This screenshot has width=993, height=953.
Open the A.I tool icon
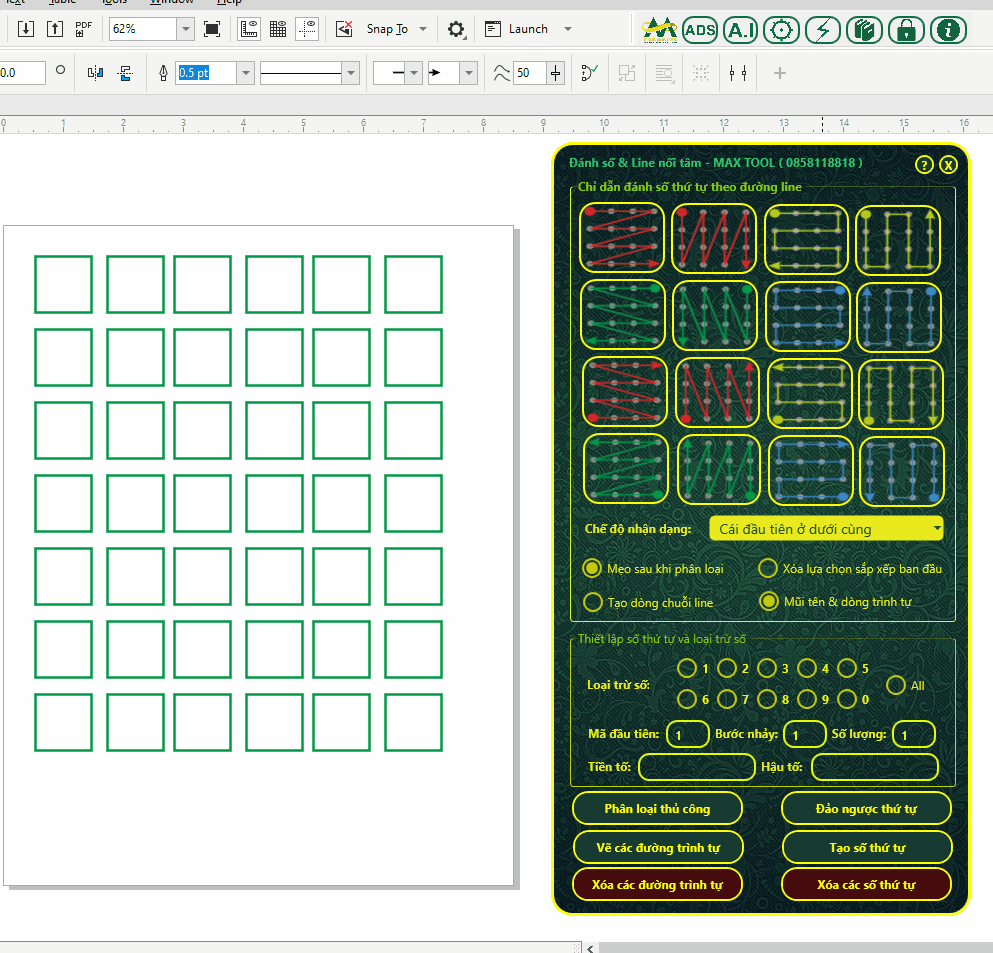tap(741, 30)
